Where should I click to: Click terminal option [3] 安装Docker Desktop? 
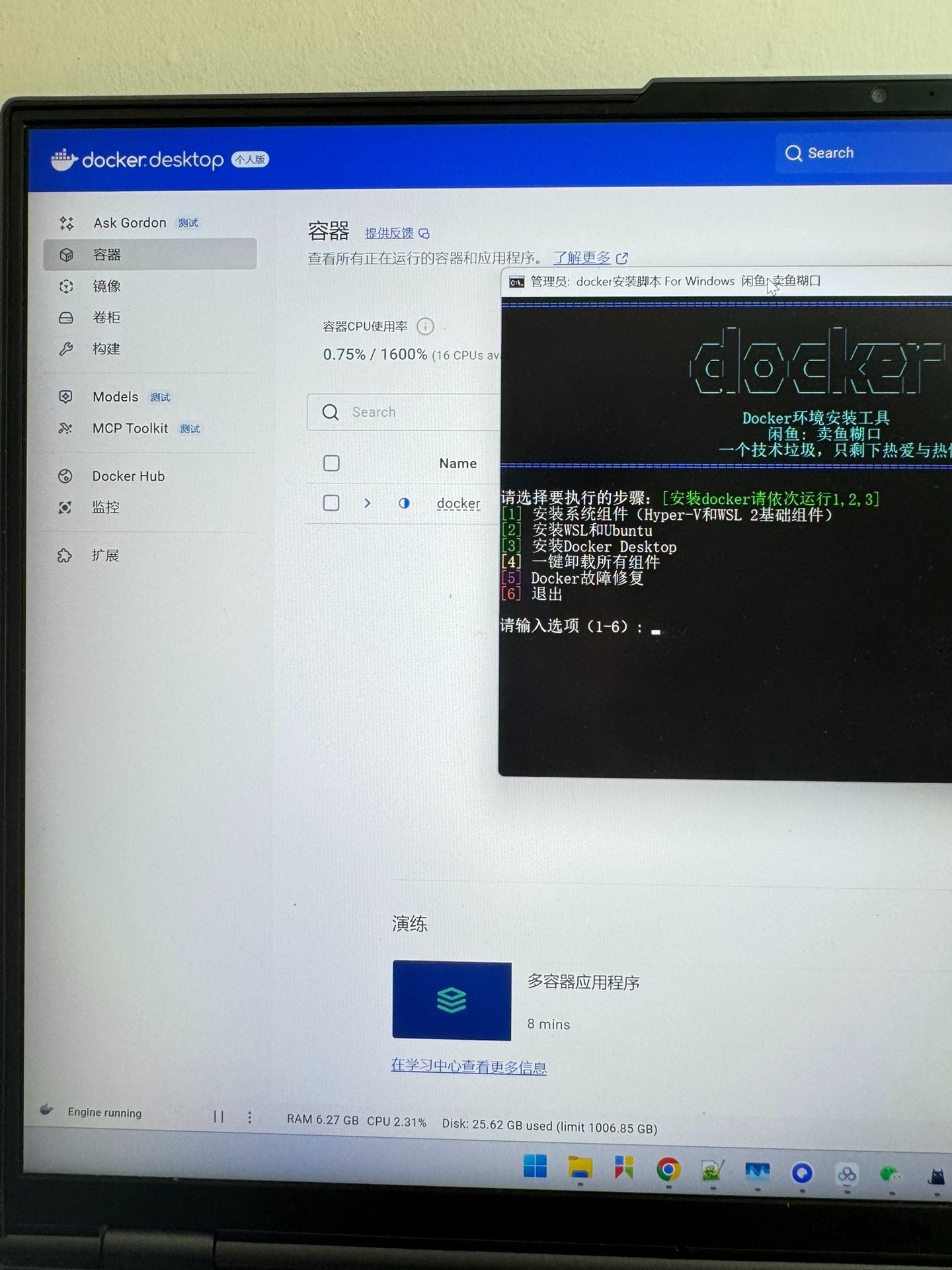588,546
